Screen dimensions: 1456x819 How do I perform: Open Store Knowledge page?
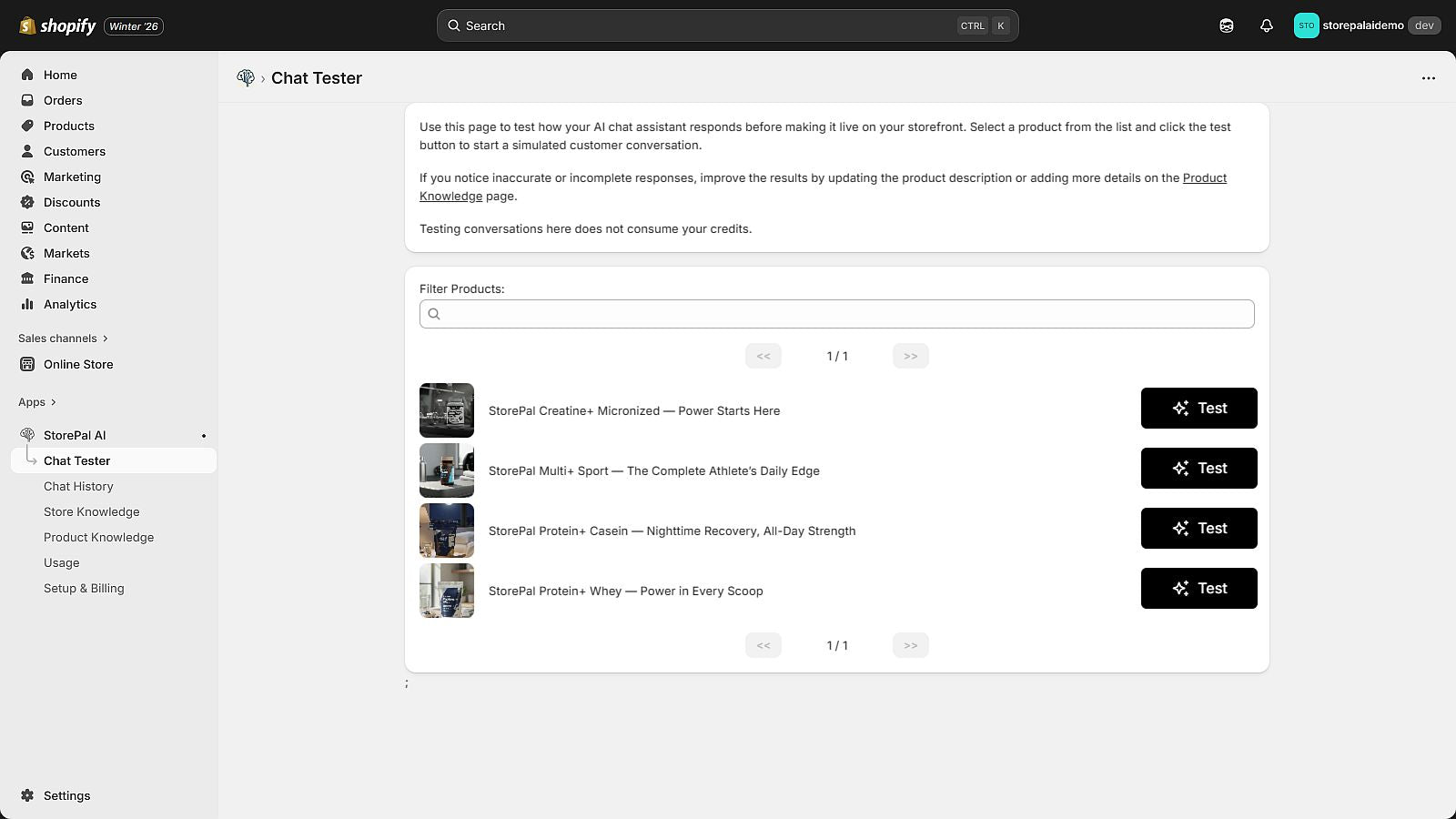pyautogui.click(x=92, y=511)
